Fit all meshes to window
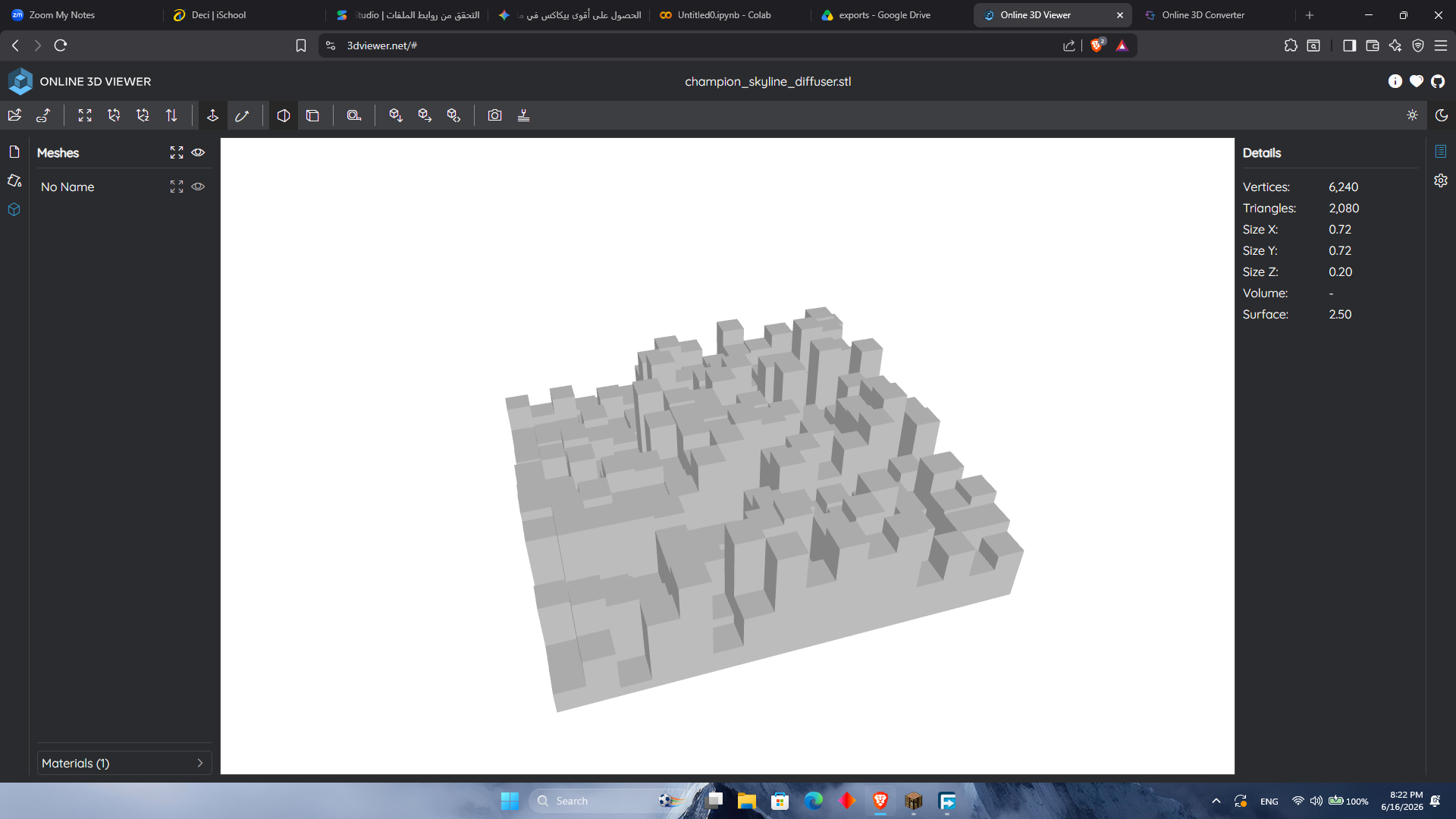Viewport: 1456px width, 819px height. tap(177, 152)
